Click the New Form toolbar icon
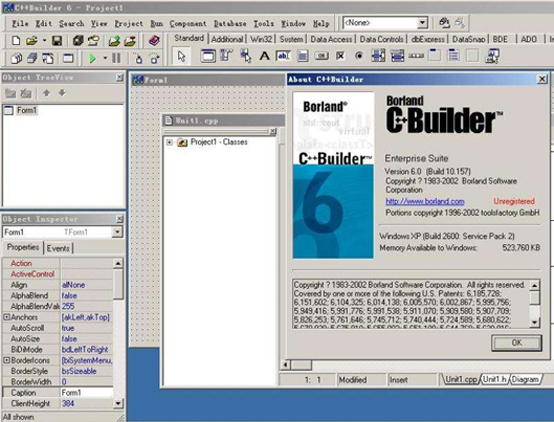Screen dimensions: 554x422 click(x=68, y=58)
